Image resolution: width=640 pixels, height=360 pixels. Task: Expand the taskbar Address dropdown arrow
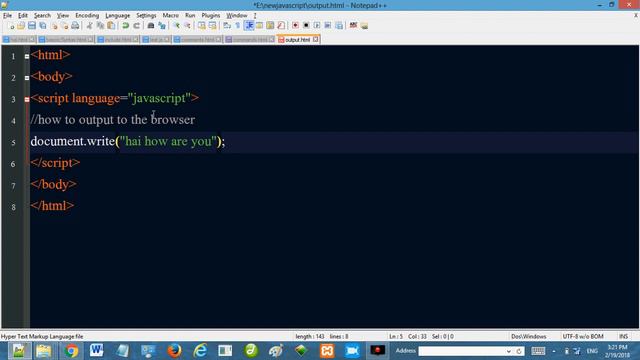point(509,351)
